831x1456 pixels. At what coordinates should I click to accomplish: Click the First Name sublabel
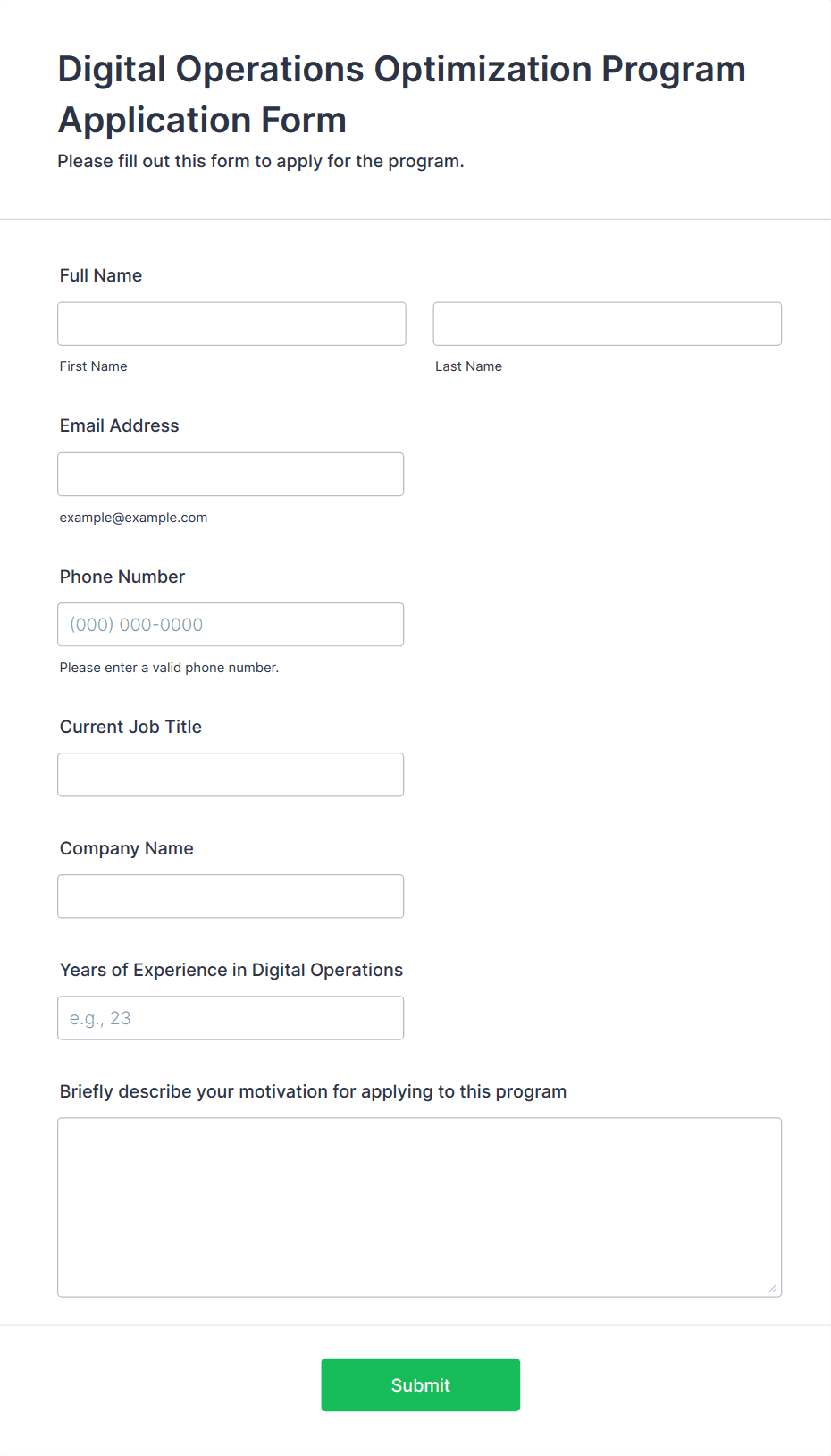pyautogui.click(x=94, y=366)
